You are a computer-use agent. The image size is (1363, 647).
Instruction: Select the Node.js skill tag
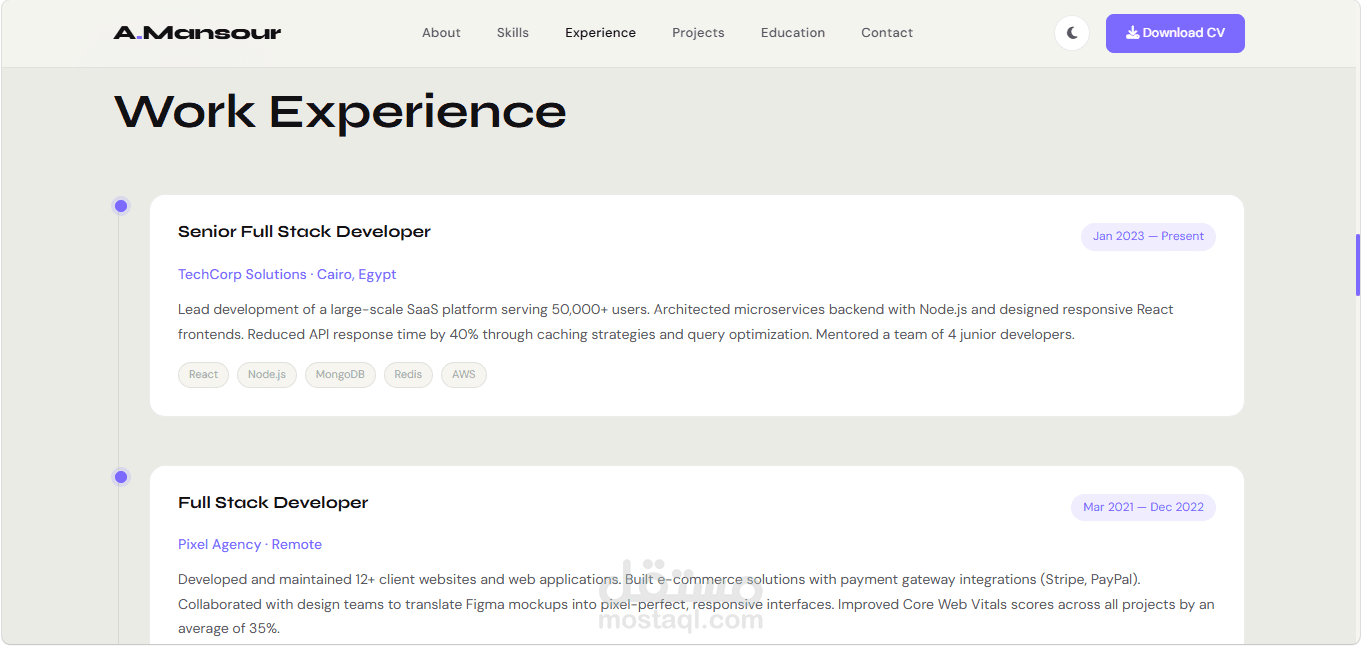pos(267,375)
